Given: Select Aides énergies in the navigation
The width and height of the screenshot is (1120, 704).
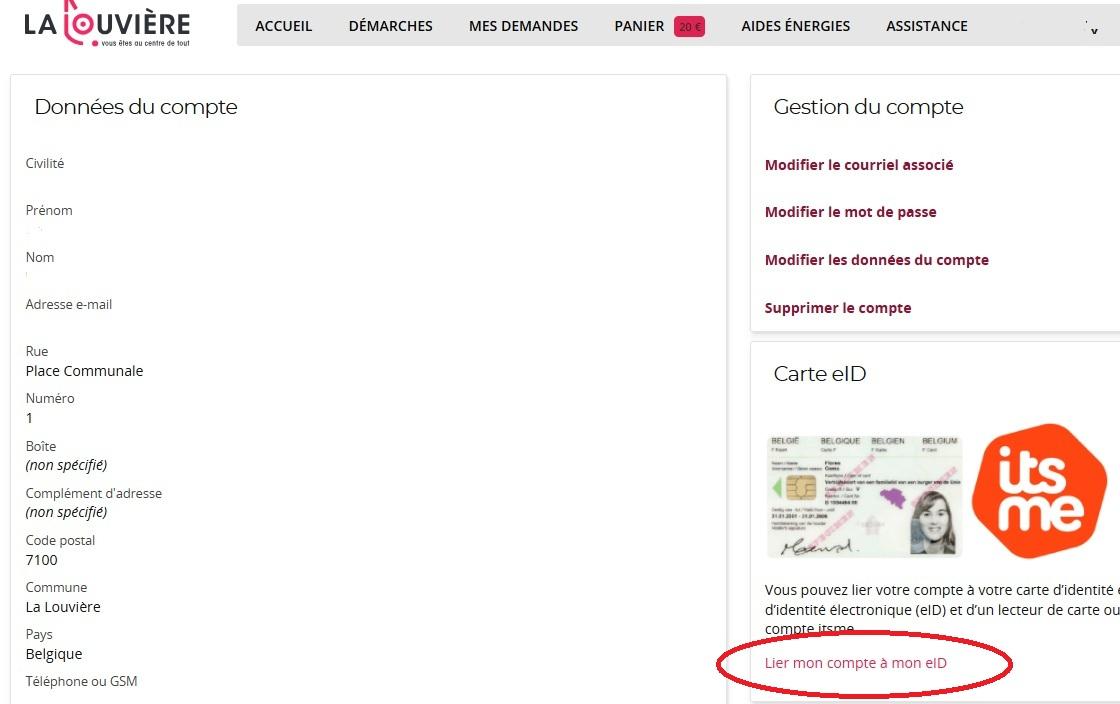Looking at the screenshot, I should coord(795,27).
